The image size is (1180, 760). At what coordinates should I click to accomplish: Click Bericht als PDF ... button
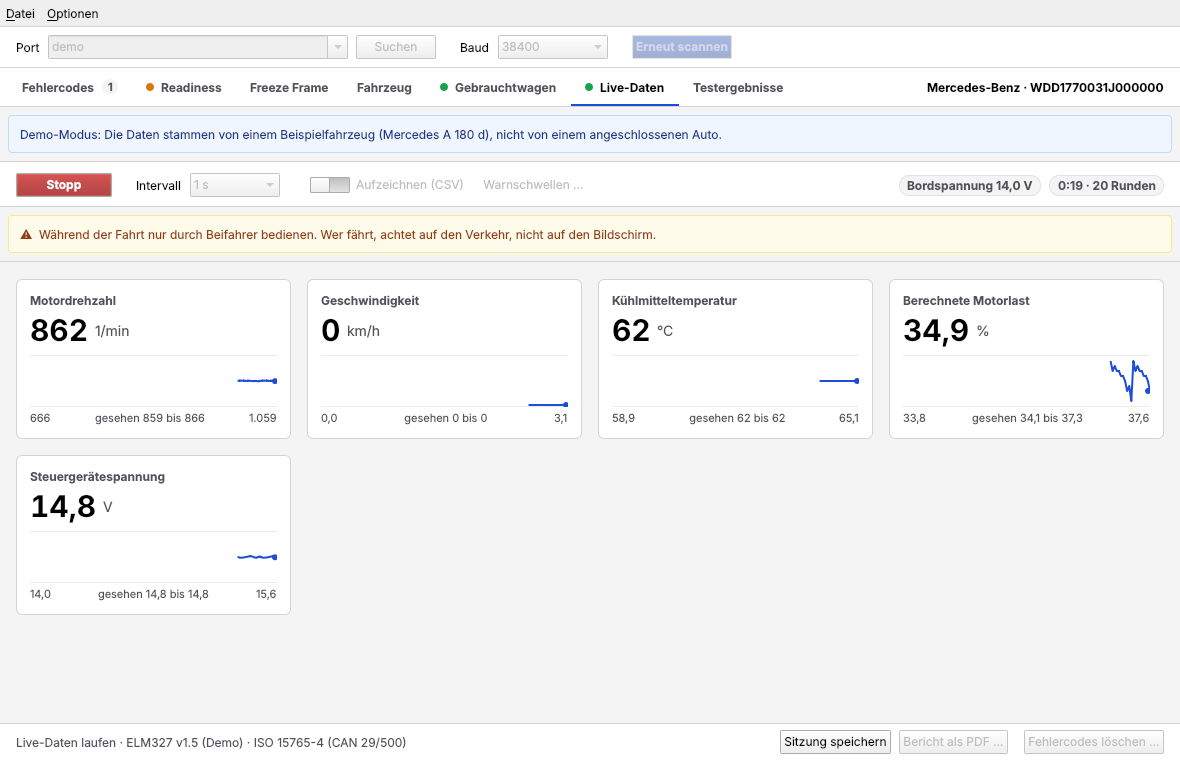click(x=953, y=742)
